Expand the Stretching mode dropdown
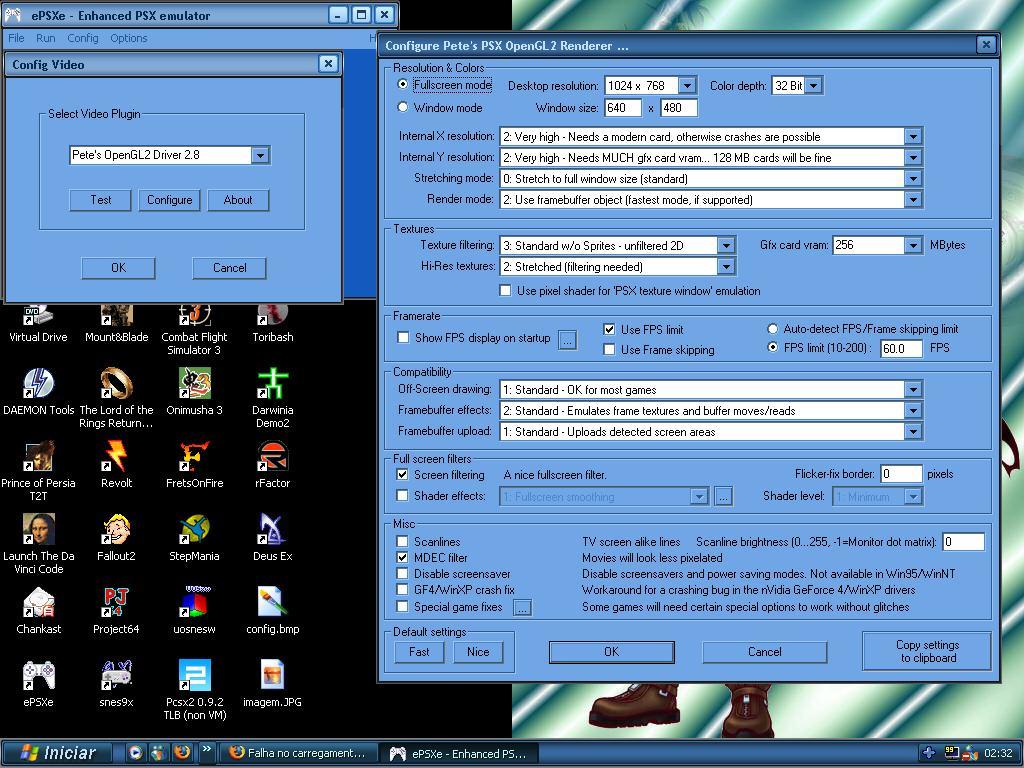 point(913,178)
